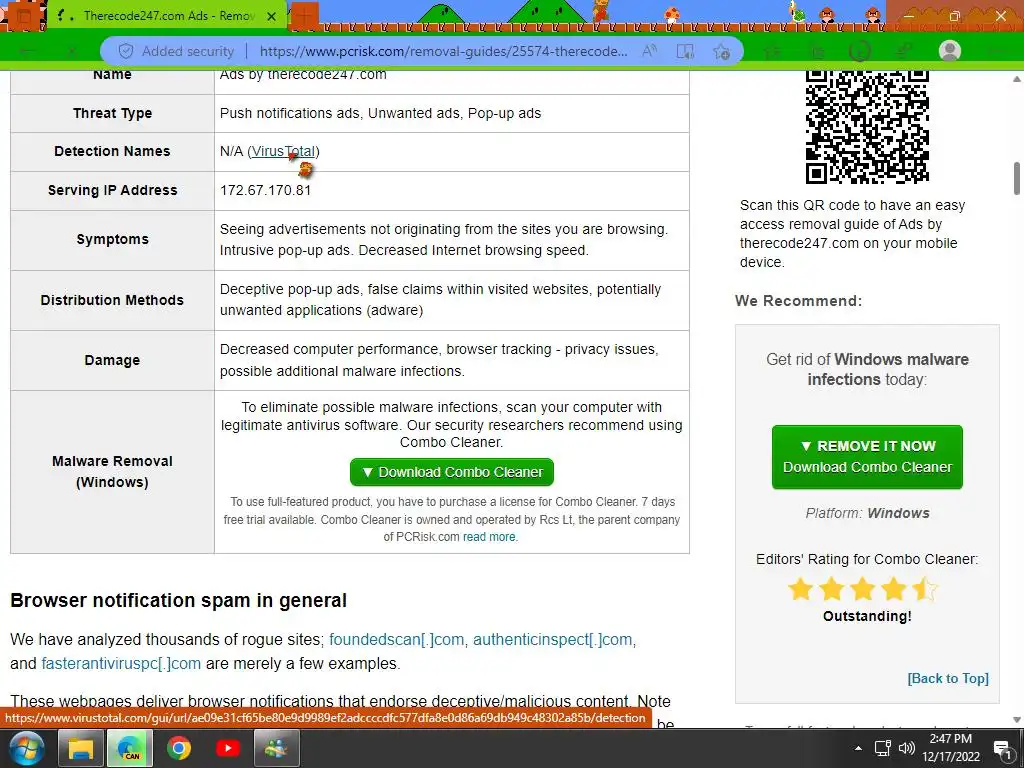Open the Windows Start button
Image resolution: width=1024 pixels, height=768 pixels.
click(25, 748)
